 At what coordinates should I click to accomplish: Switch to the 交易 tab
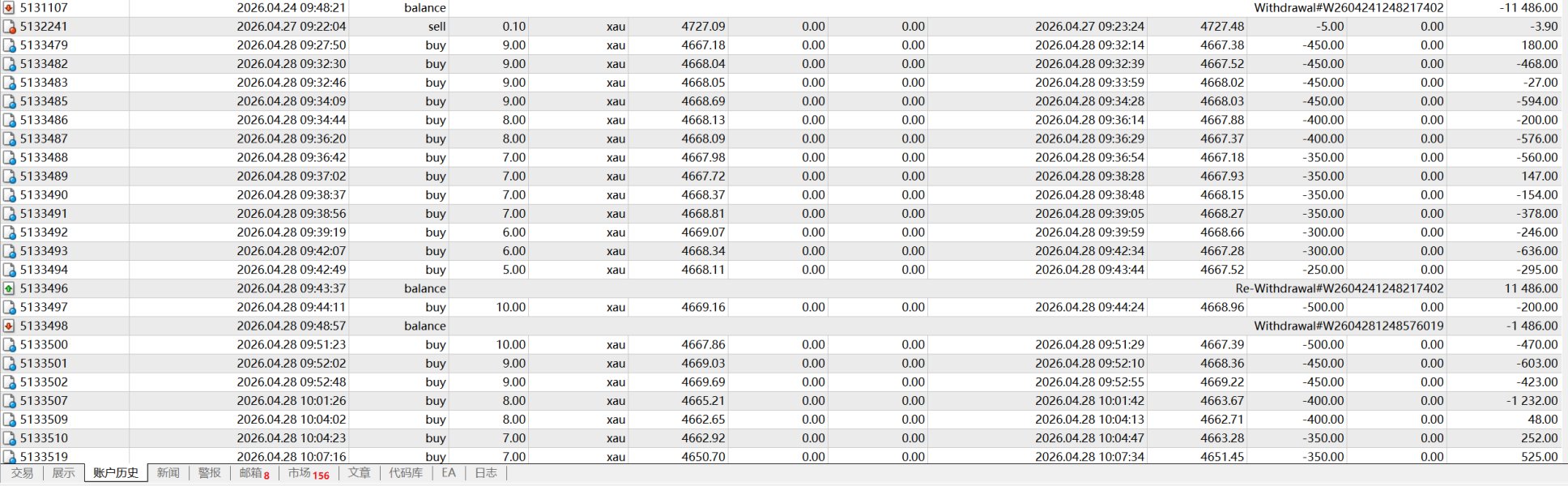click(22, 473)
